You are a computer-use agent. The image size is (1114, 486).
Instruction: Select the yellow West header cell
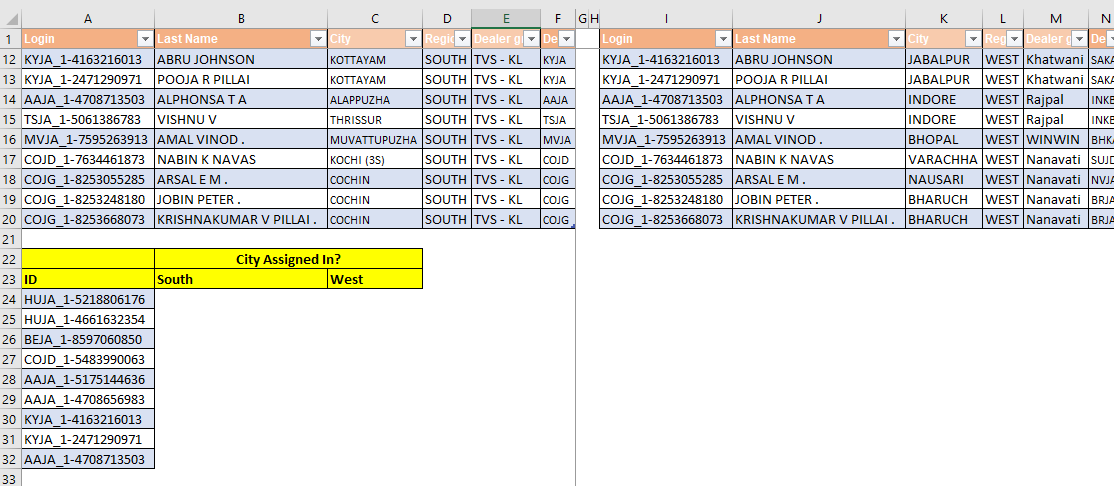pyautogui.click(x=375, y=279)
